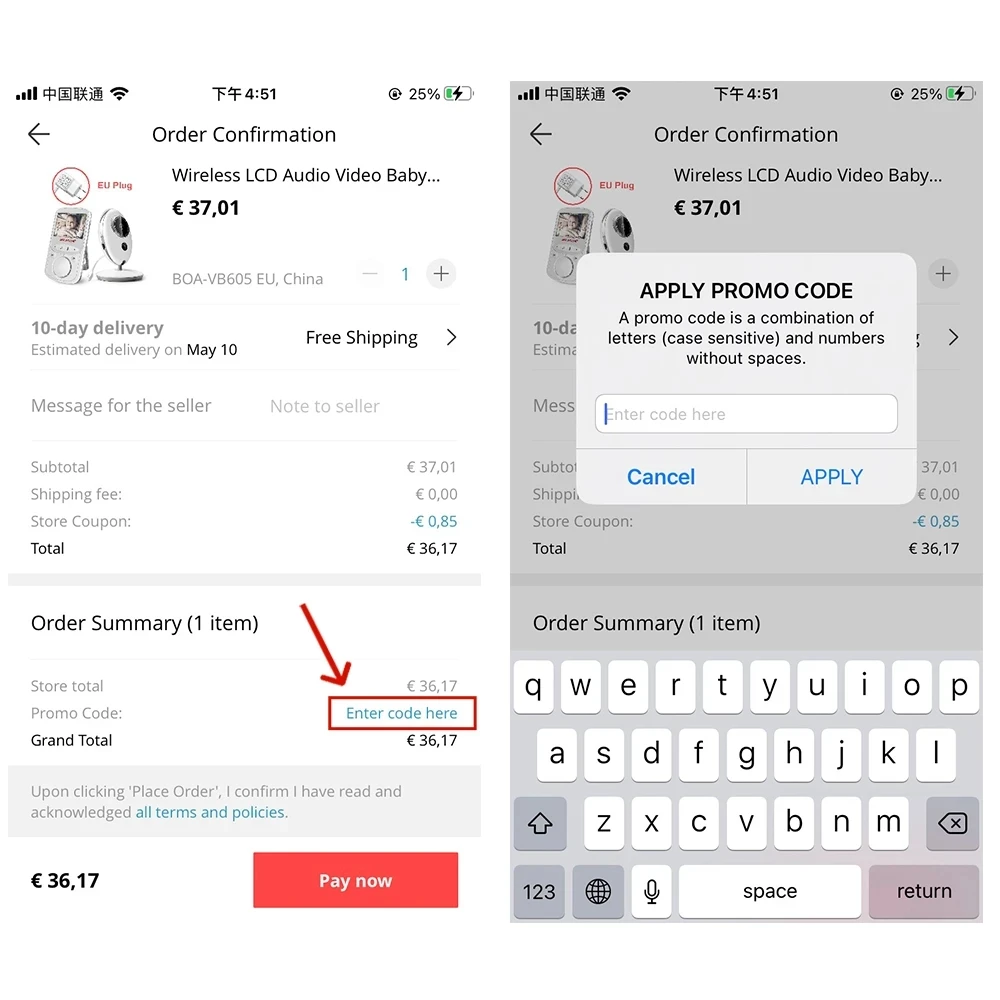Screen dimensions: 1000x1000
Task: Decrease quantity with the minus button
Action: [x=370, y=274]
